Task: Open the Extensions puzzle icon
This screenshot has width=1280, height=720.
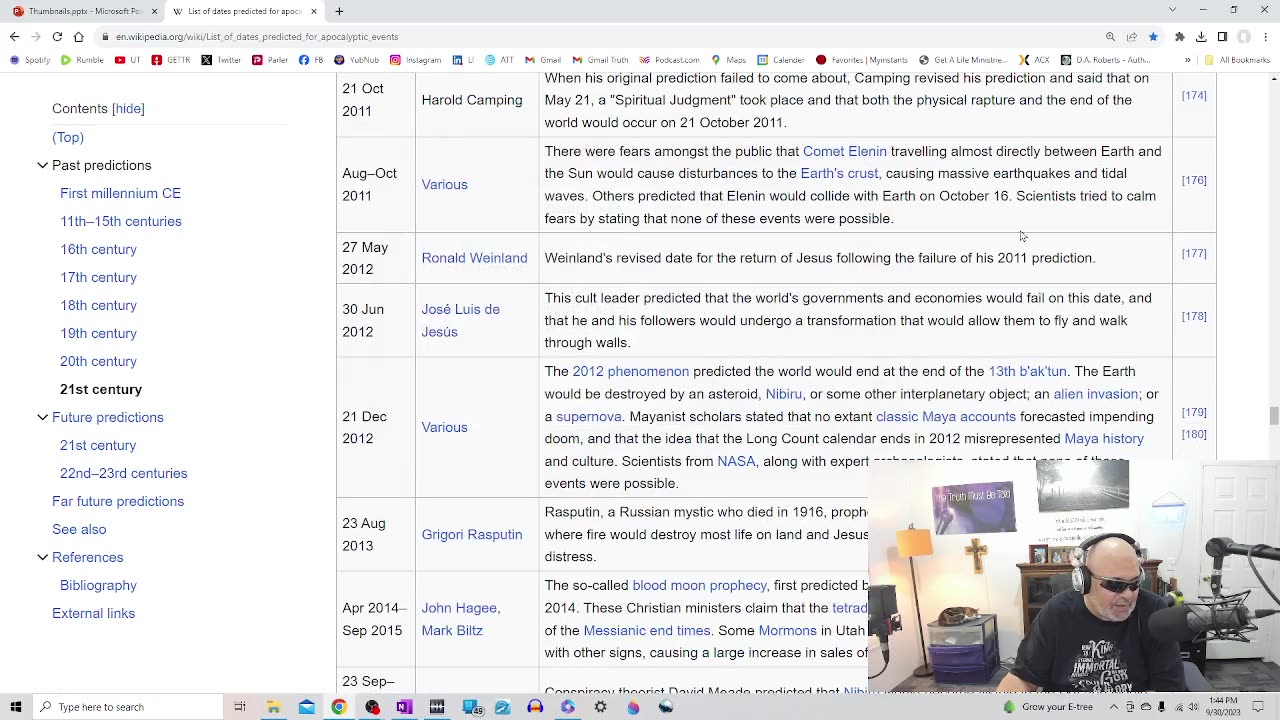Action: (1179, 37)
